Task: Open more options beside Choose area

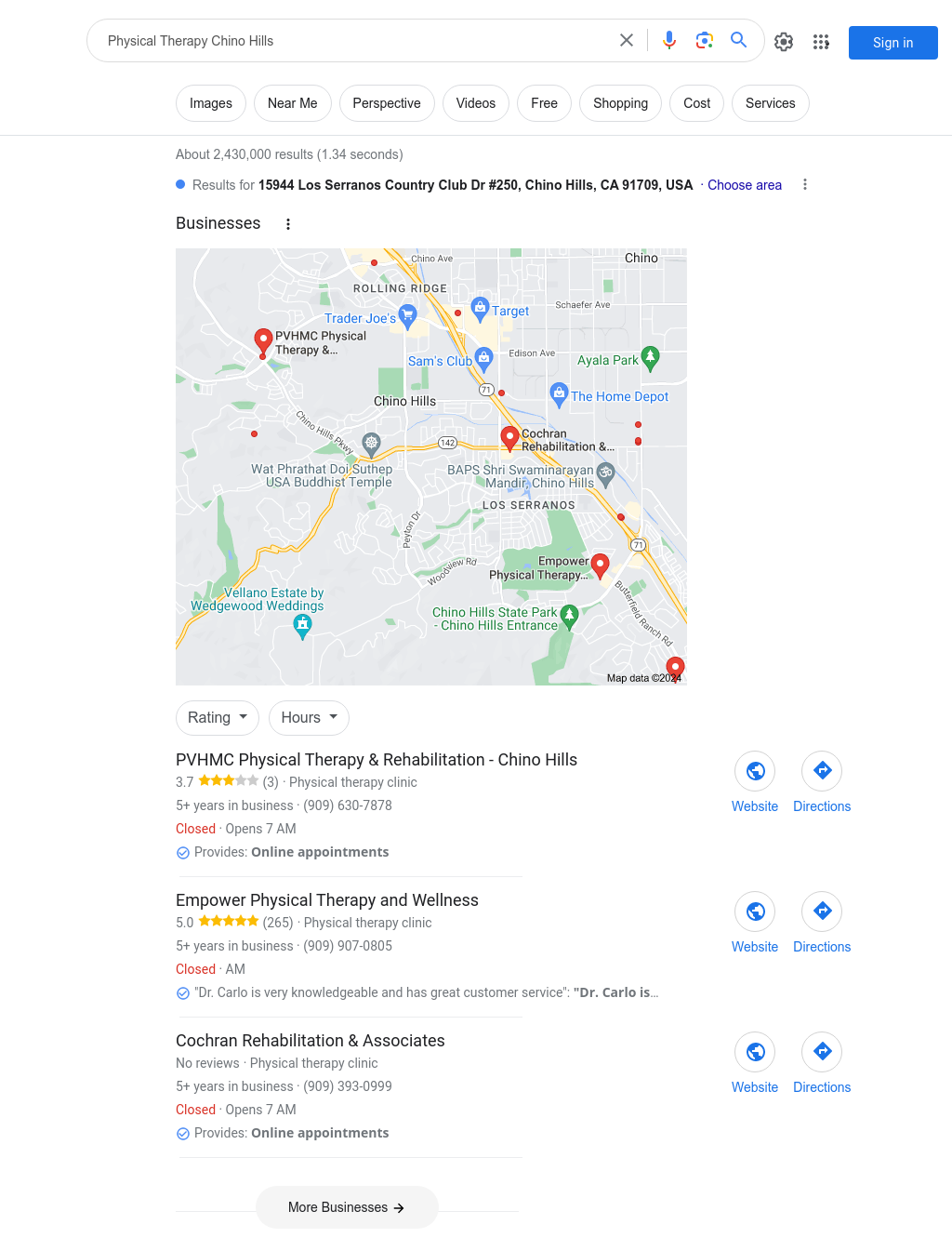Action: 805,185
